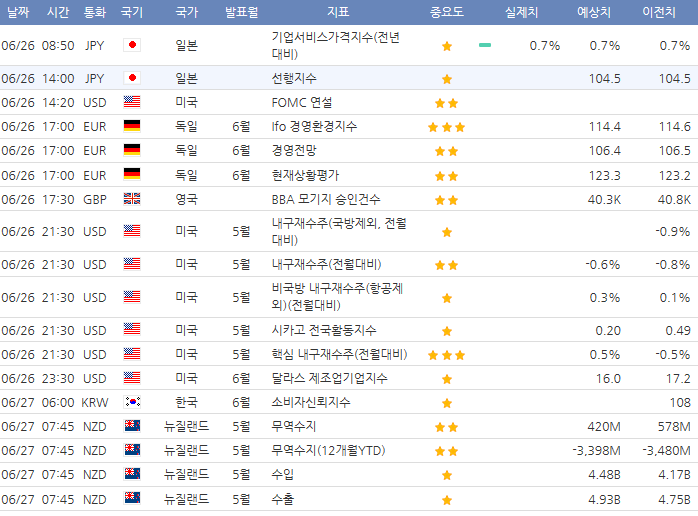Click previous value 40.8K
Viewport: 698px width, 516px height.
tap(674, 199)
